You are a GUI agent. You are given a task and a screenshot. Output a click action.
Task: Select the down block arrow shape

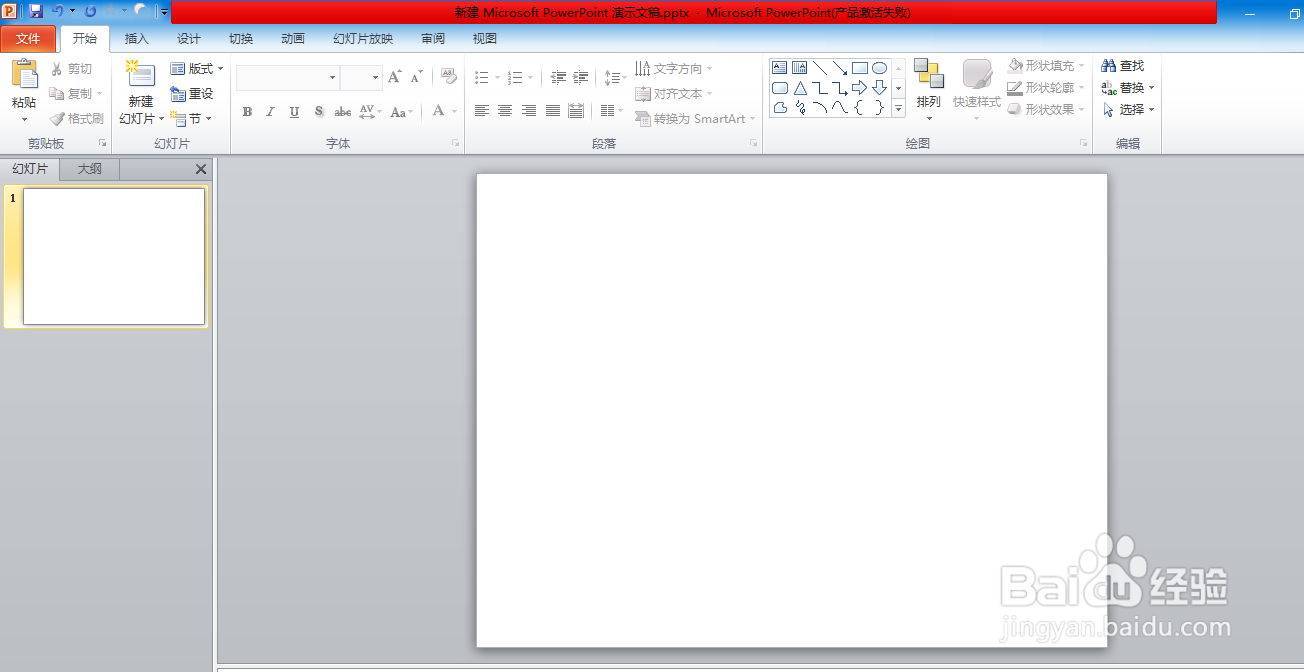pos(880,88)
